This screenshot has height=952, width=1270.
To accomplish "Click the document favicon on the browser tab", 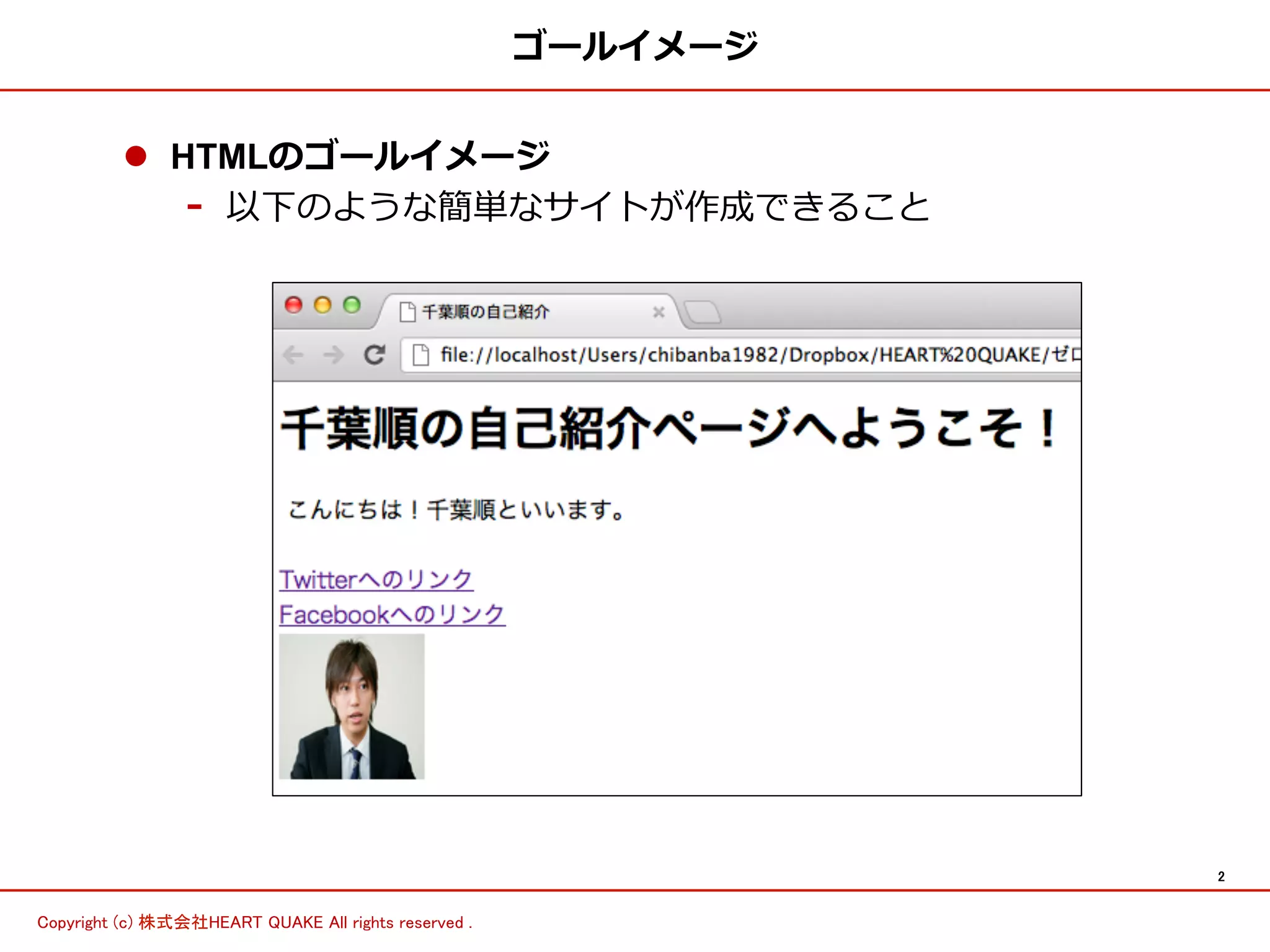I will (407, 312).
